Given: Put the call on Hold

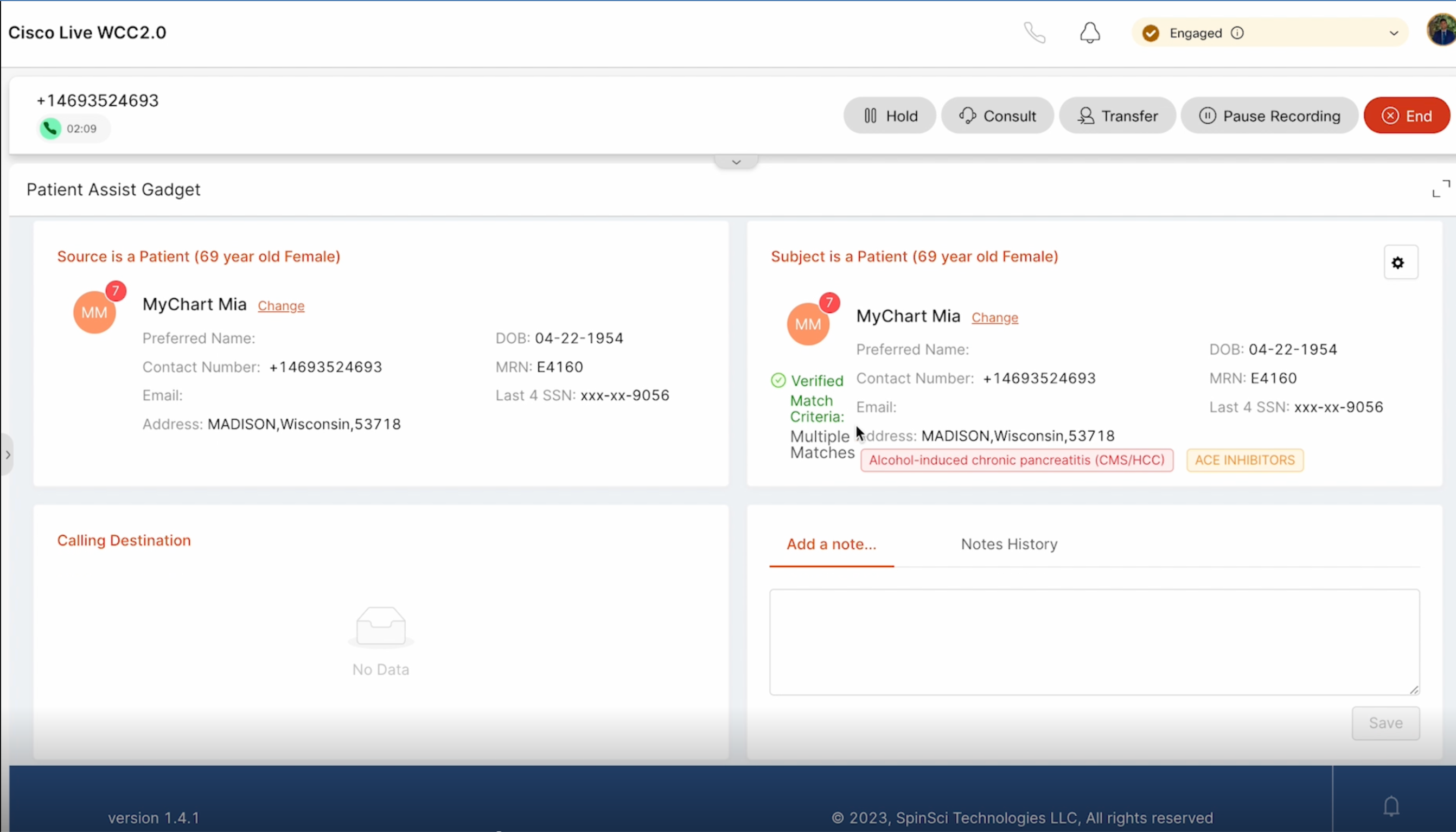Looking at the screenshot, I should pyautogui.click(x=890, y=116).
